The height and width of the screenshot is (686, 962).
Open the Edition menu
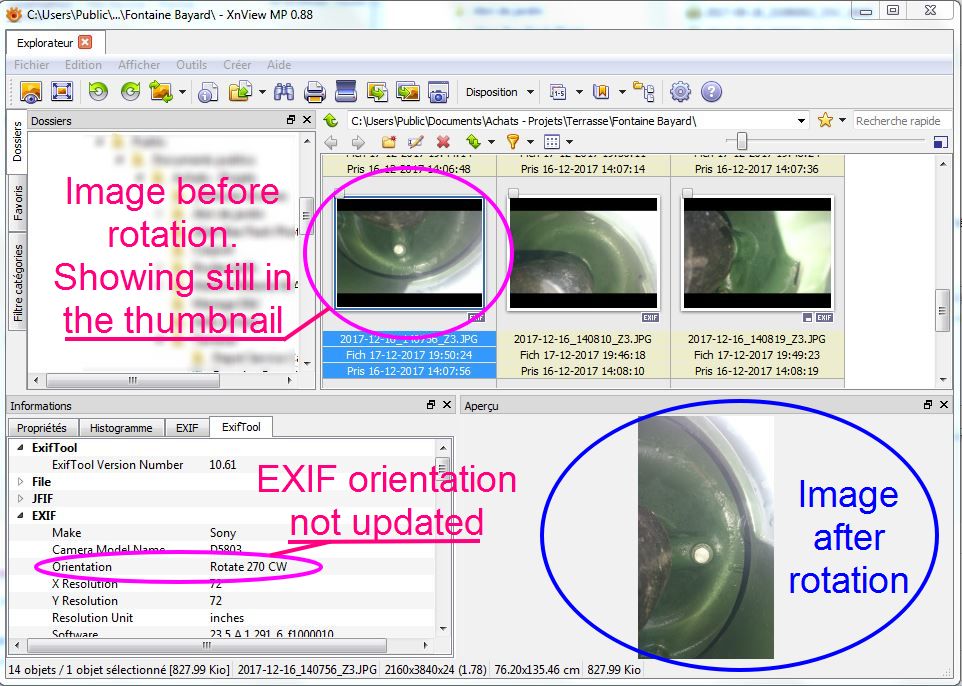tap(83, 65)
